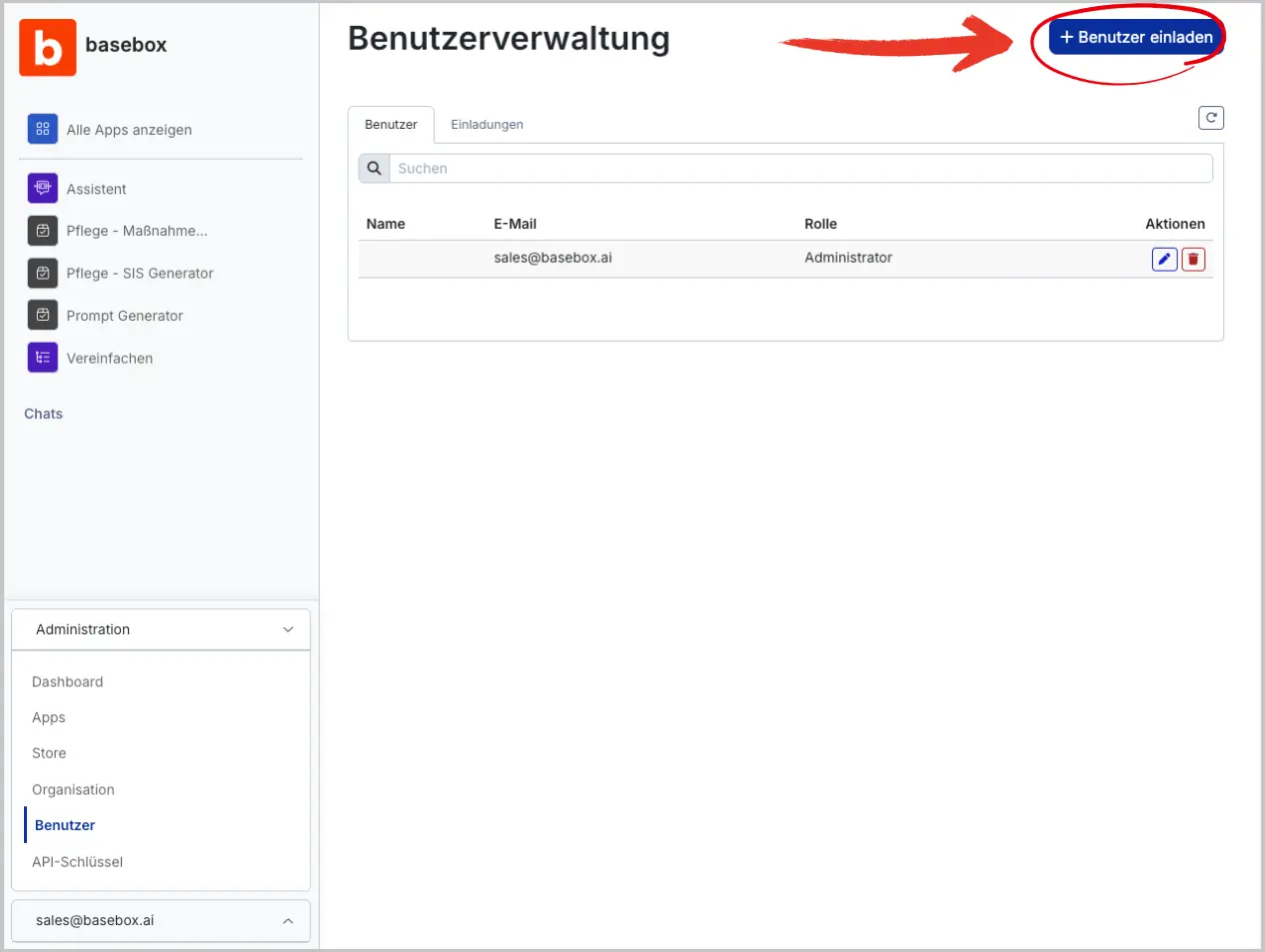Navigate to Dashboard in Administration
The image size is (1265, 952).
(x=67, y=681)
